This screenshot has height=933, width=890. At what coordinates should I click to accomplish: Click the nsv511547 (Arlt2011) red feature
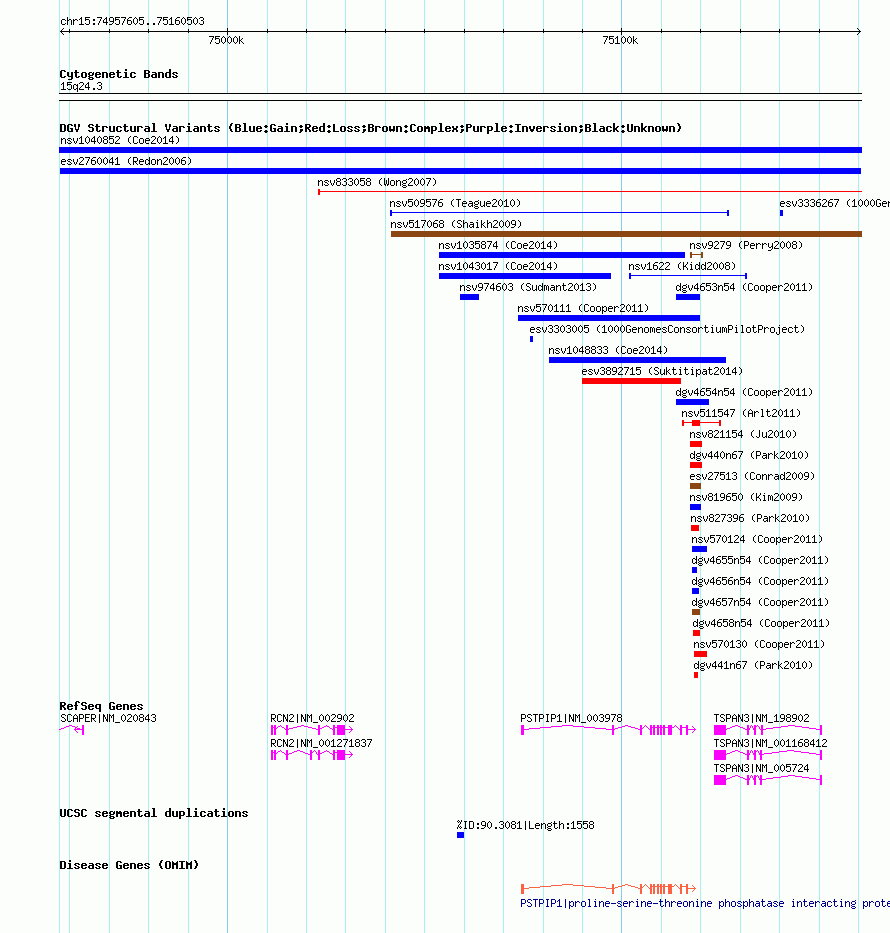[x=701, y=423]
